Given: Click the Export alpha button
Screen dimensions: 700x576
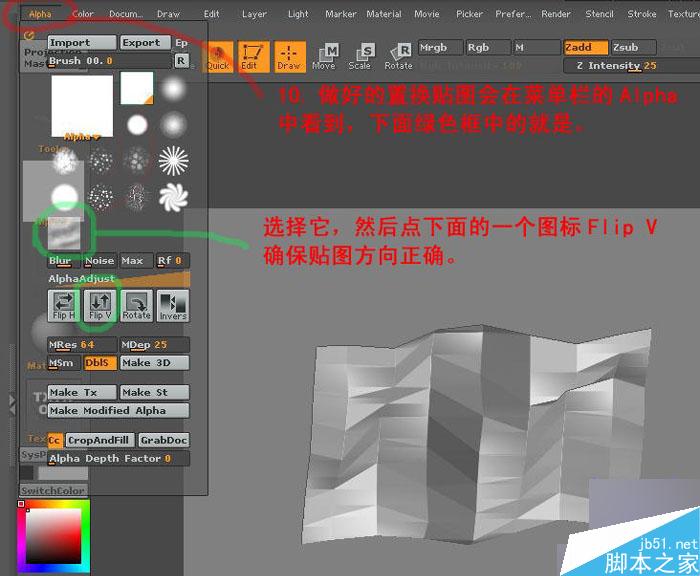Looking at the screenshot, I should coord(145,42).
